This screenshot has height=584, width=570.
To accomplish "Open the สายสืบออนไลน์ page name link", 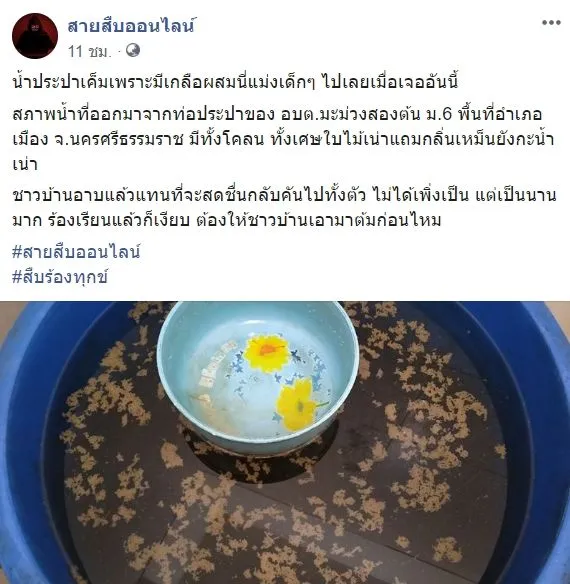I will coord(131,26).
